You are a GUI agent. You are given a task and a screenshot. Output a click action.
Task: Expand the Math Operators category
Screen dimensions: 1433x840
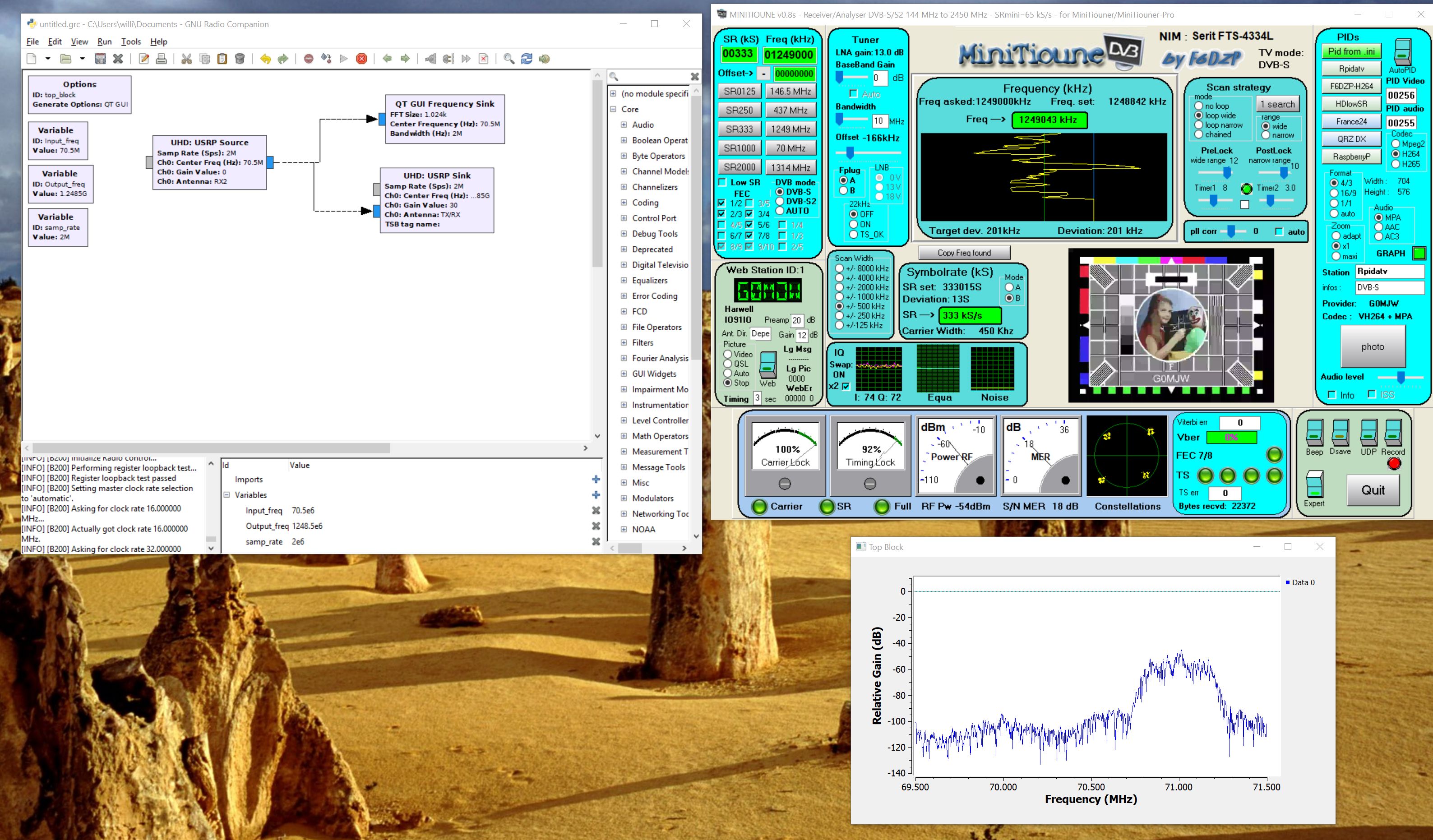[624, 436]
